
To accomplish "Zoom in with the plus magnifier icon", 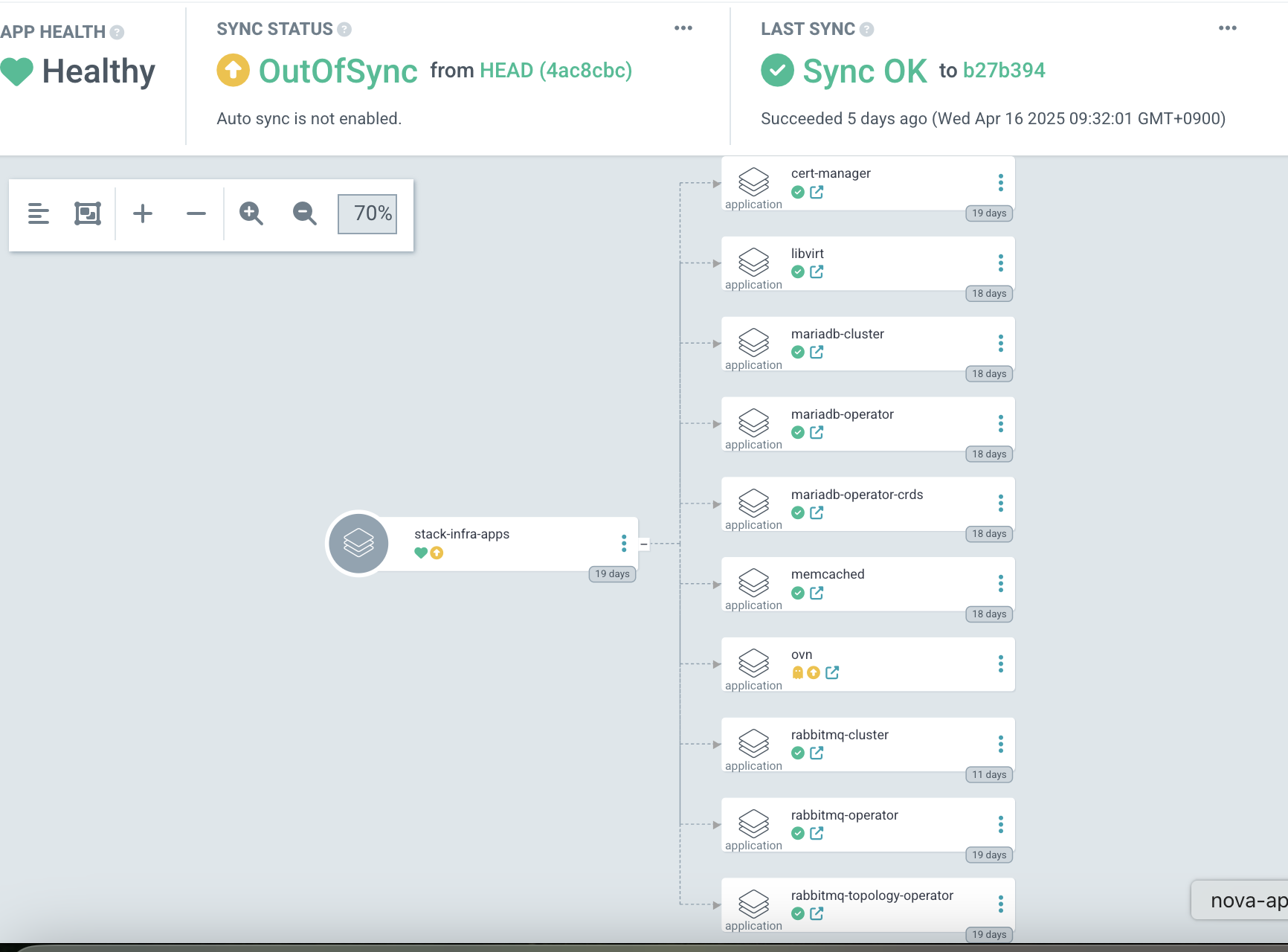I will point(143,213).
